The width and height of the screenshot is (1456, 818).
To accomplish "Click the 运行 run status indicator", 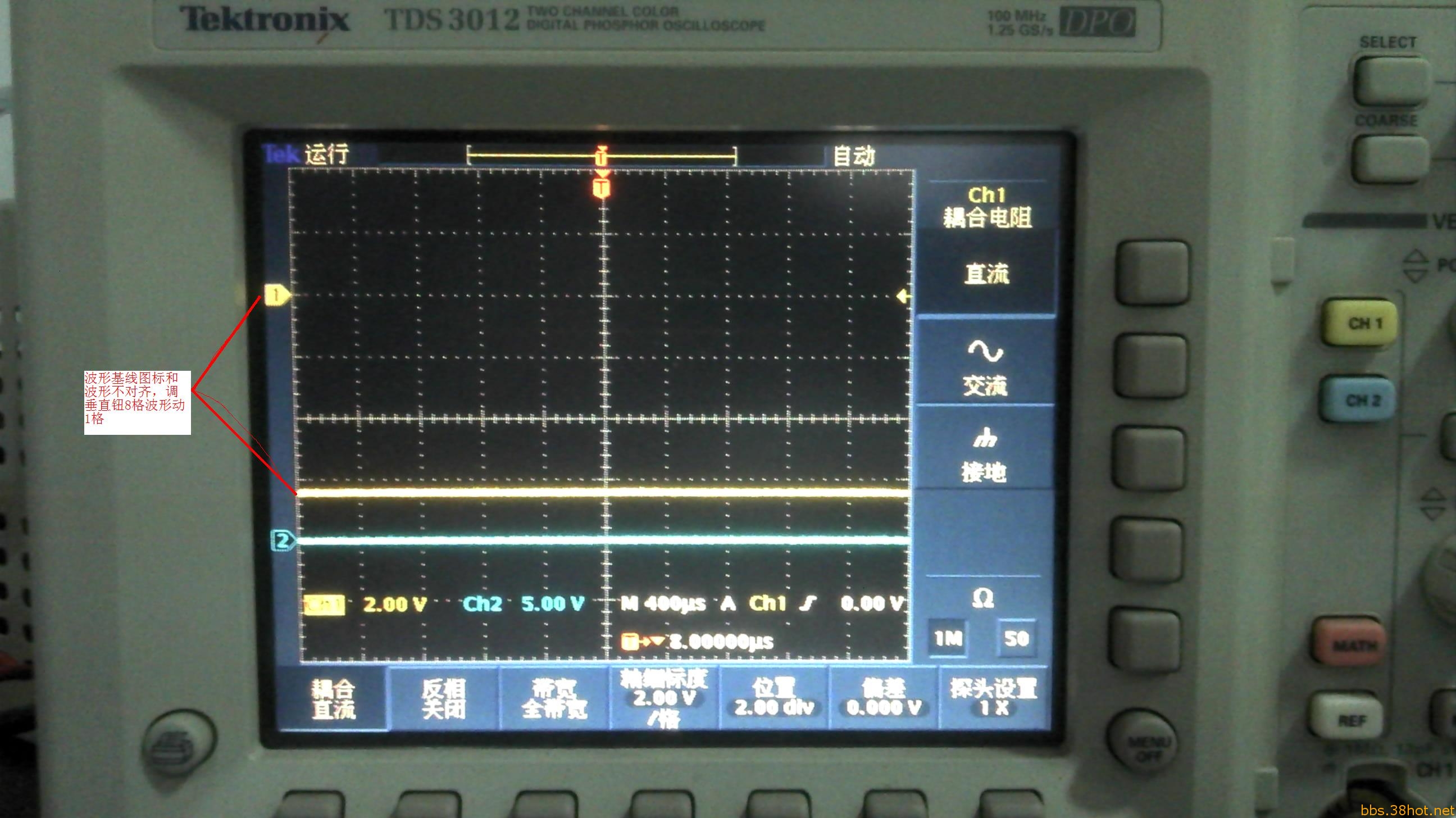I will point(327,155).
